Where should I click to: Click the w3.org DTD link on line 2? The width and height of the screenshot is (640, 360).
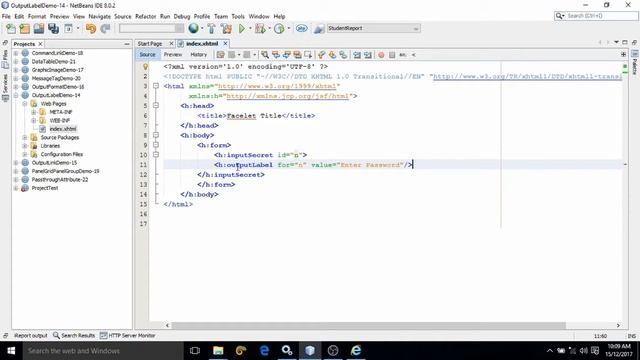click(x=527, y=76)
